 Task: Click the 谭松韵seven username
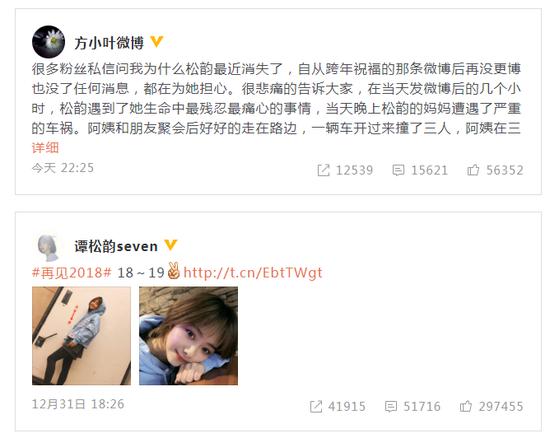coord(116,247)
